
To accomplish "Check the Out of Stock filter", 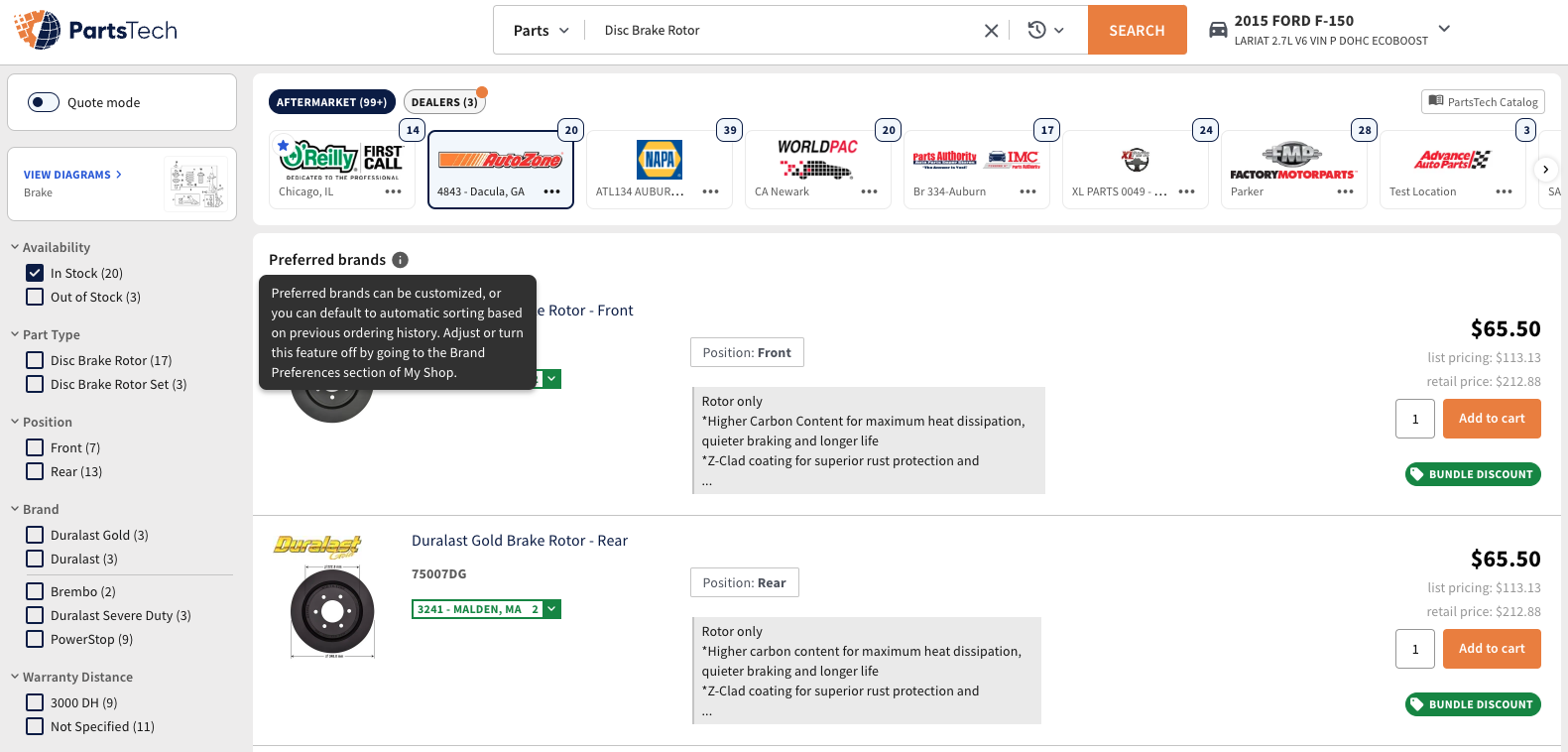I will click(x=35, y=297).
